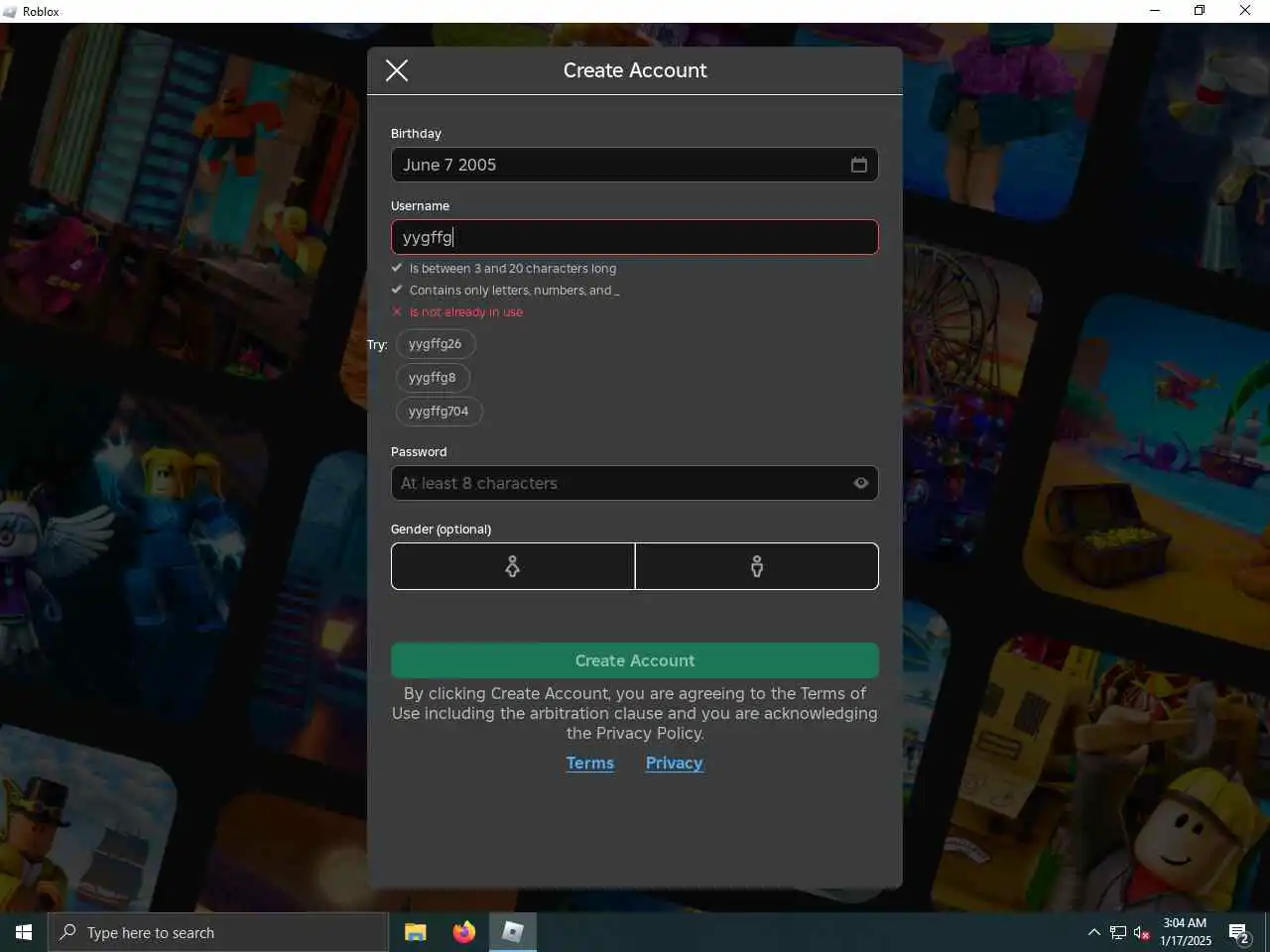Image resolution: width=1270 pixels, height=952 pixels.
Task: Close the Create Account dialog with X
Action: click(397, 70)
